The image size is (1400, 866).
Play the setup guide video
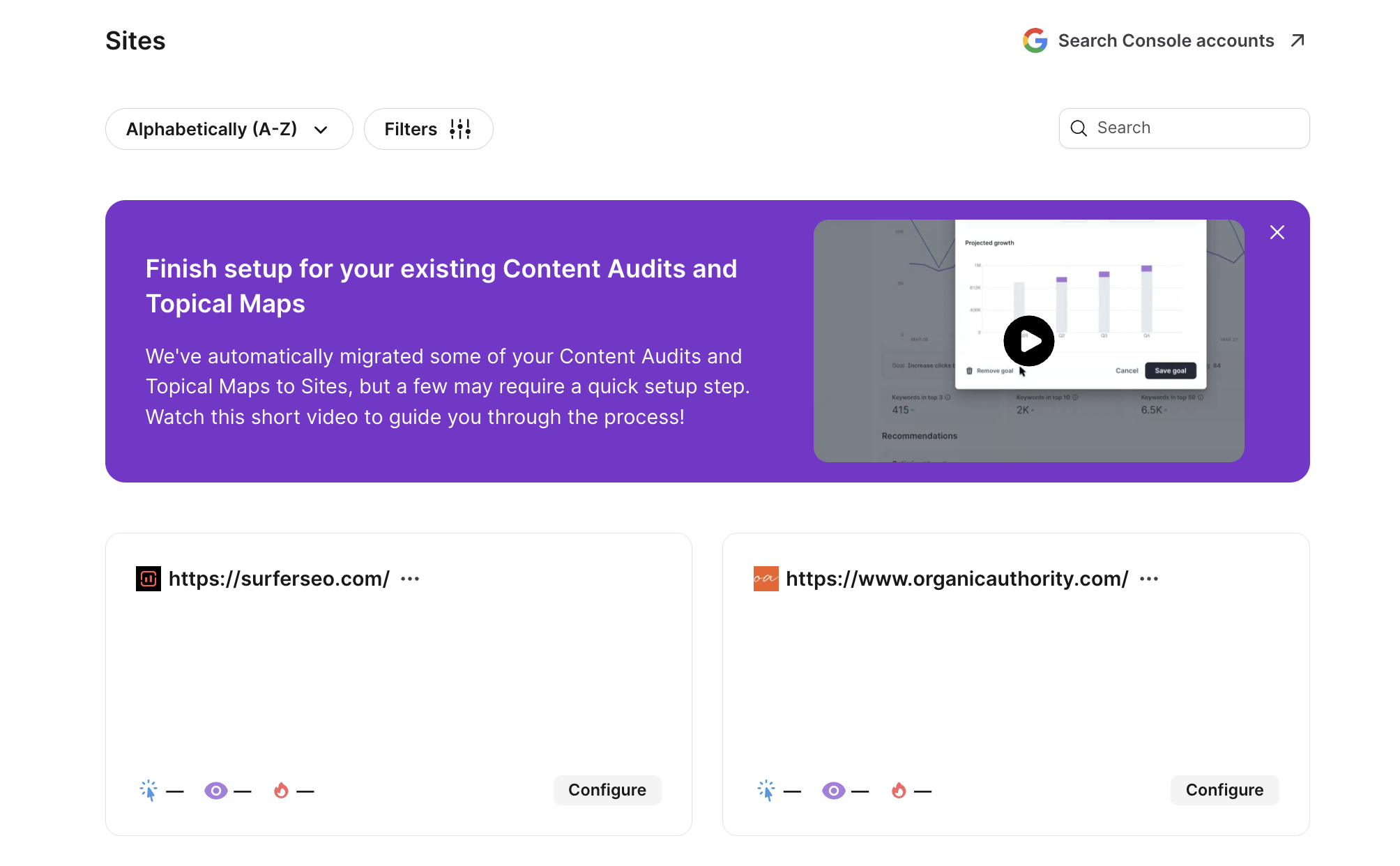[1028, 341]
